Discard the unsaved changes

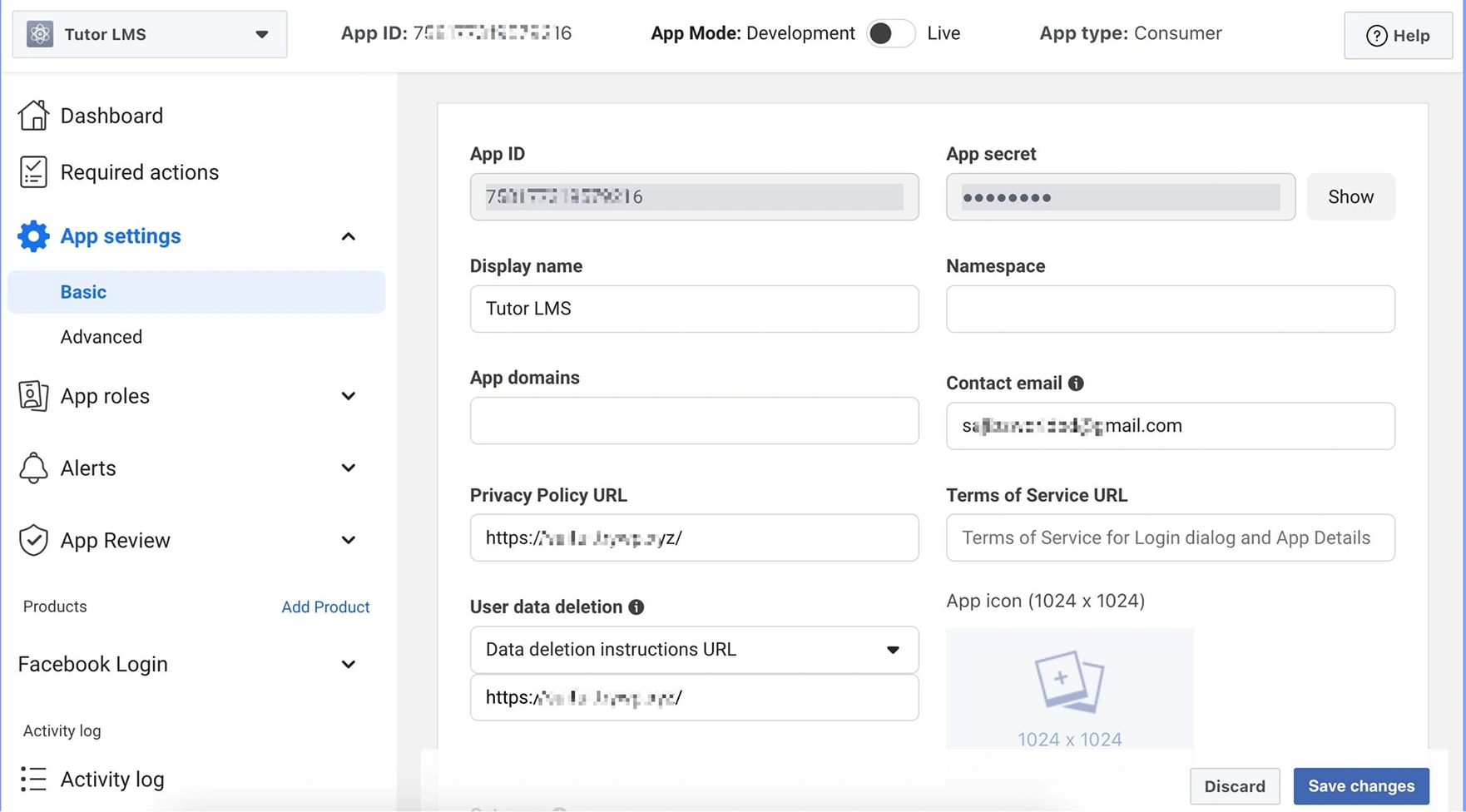pyautogui.click(x=1235, y=786)
